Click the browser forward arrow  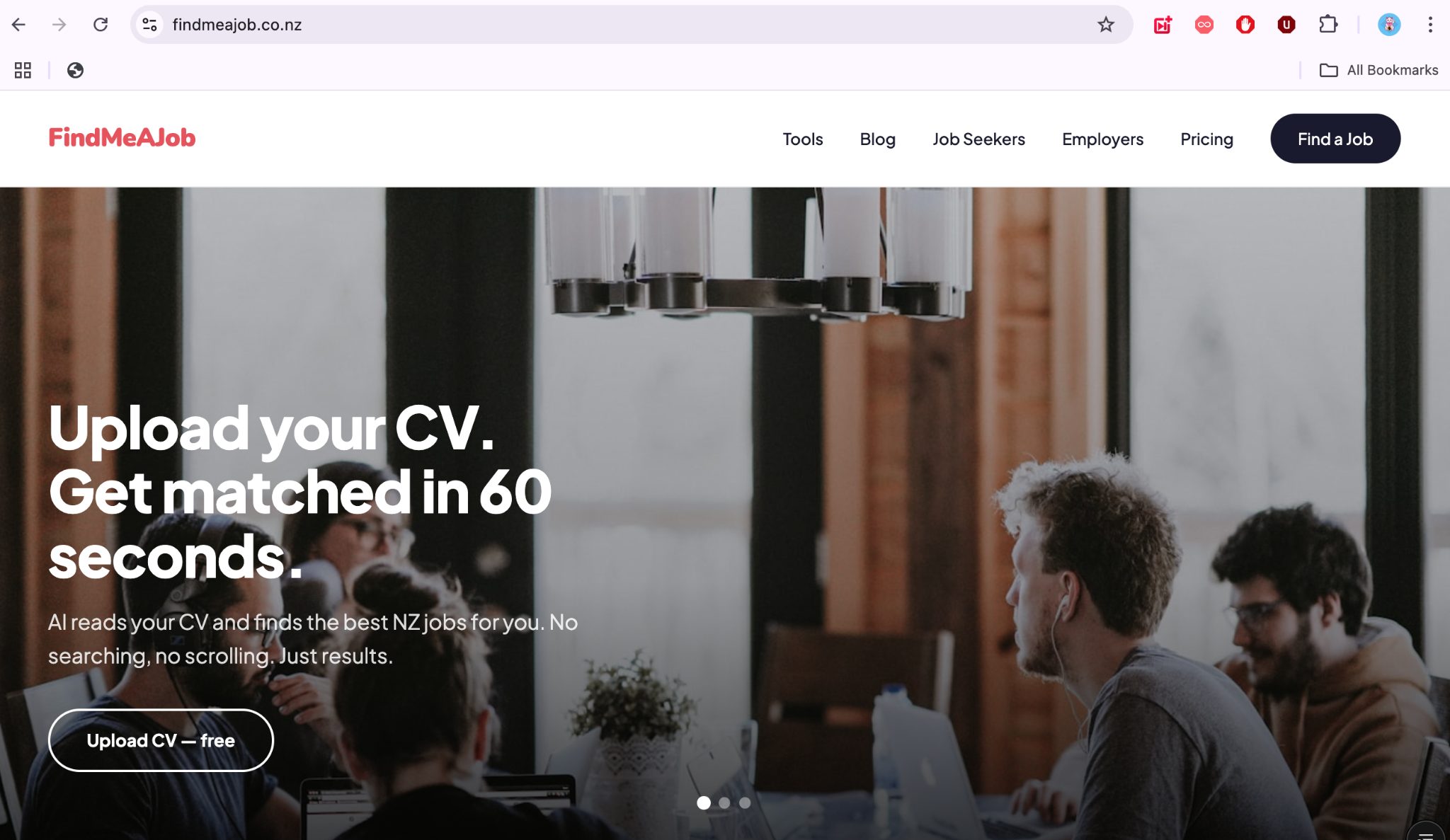pyautogui.click(x=59, y=25)
